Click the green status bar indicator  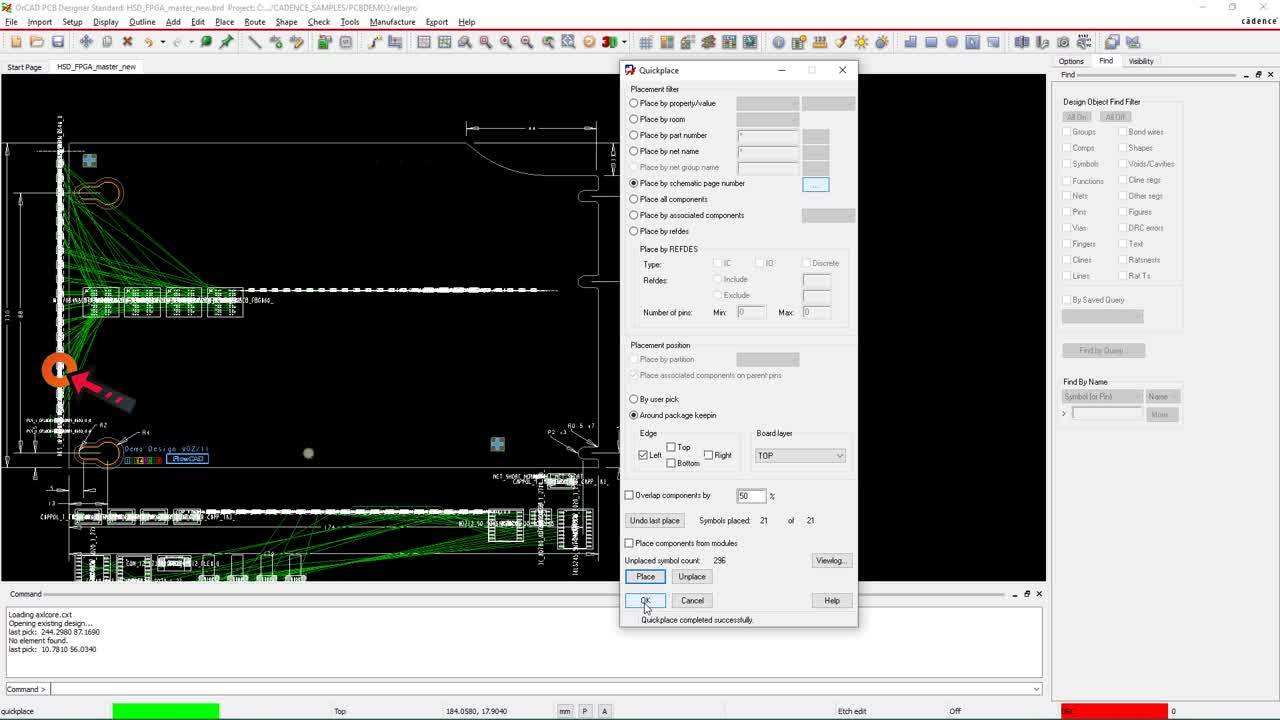(166, 711)
